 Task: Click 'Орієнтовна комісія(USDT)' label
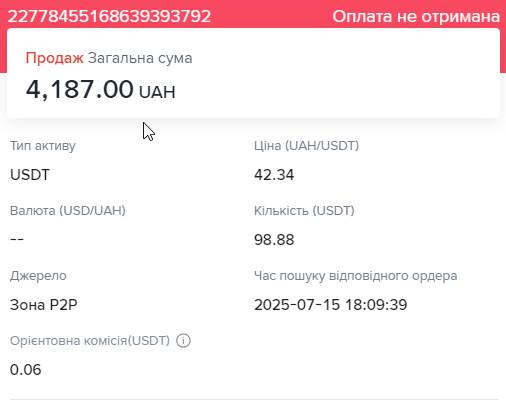(x=90, y=341)
